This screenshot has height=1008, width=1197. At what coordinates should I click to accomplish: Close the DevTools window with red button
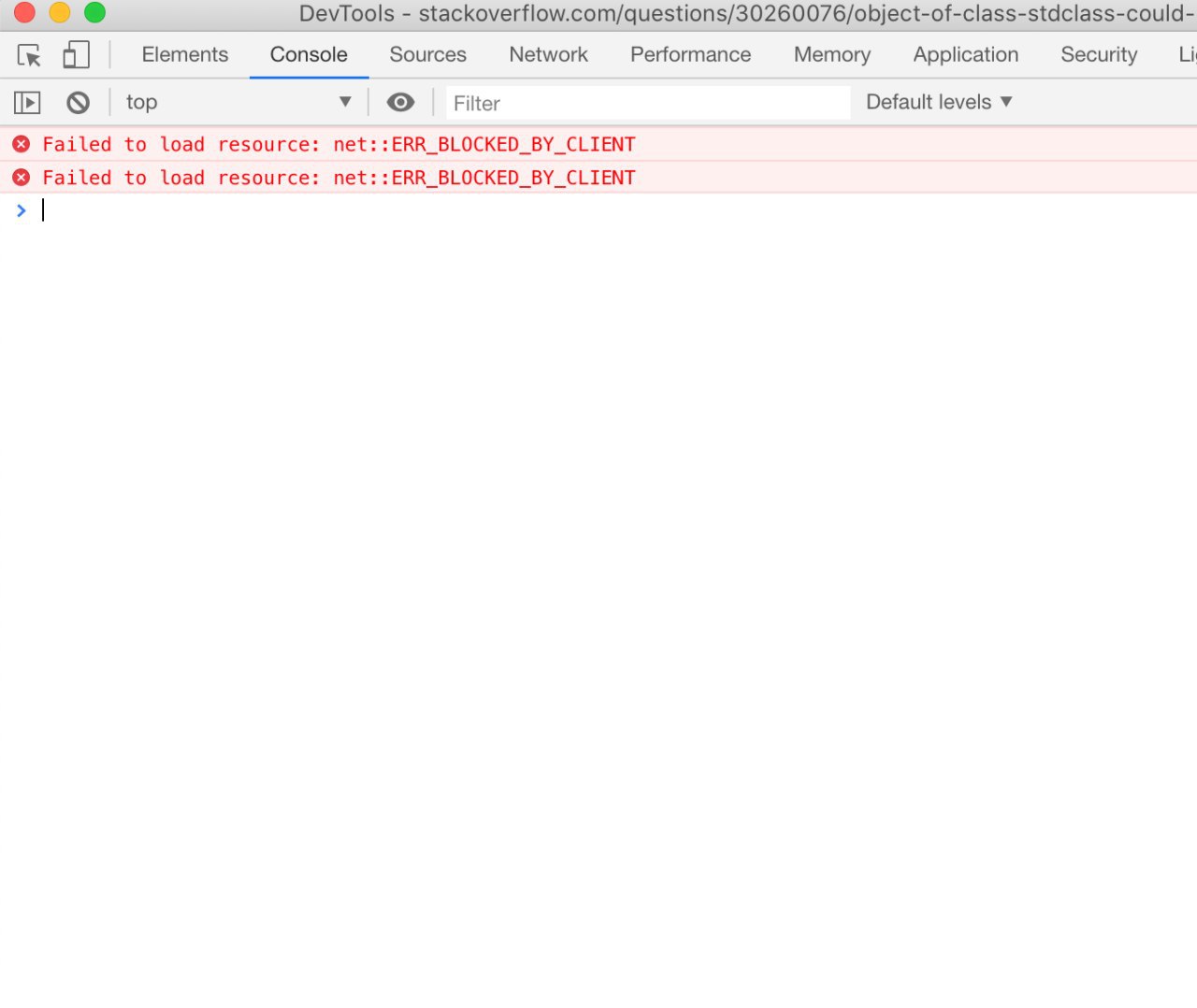pos(24,12)
